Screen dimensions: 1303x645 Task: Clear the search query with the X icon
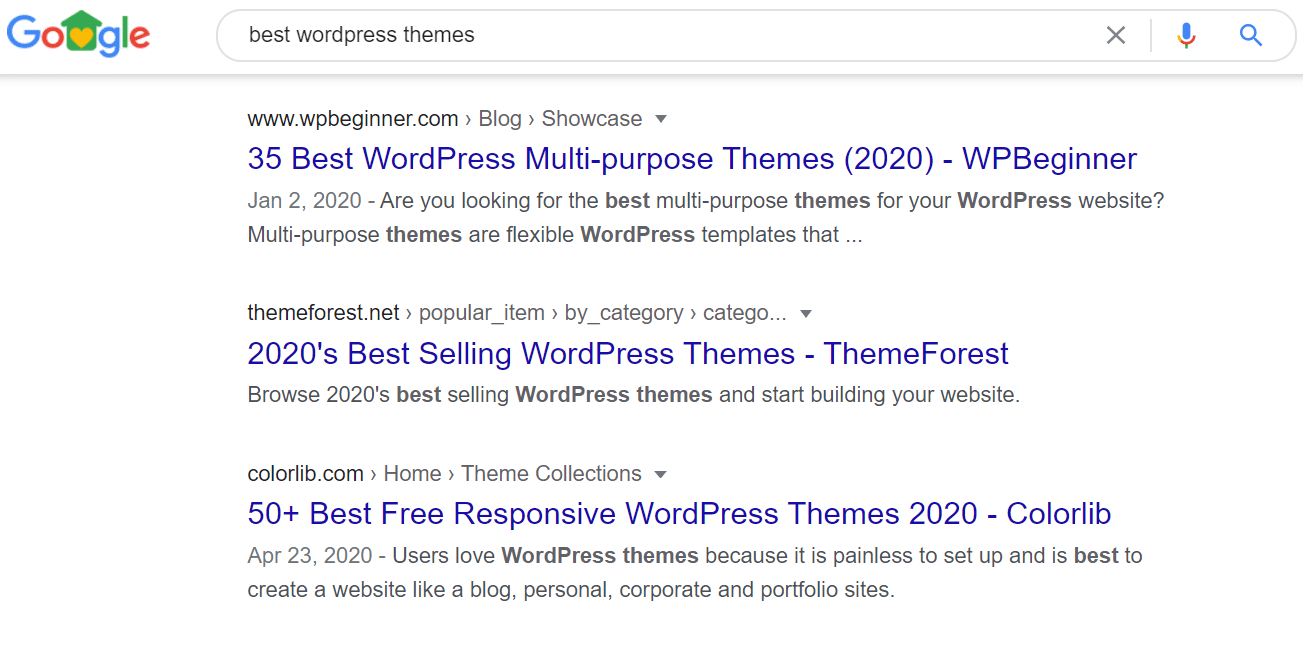coord(1115,35)
